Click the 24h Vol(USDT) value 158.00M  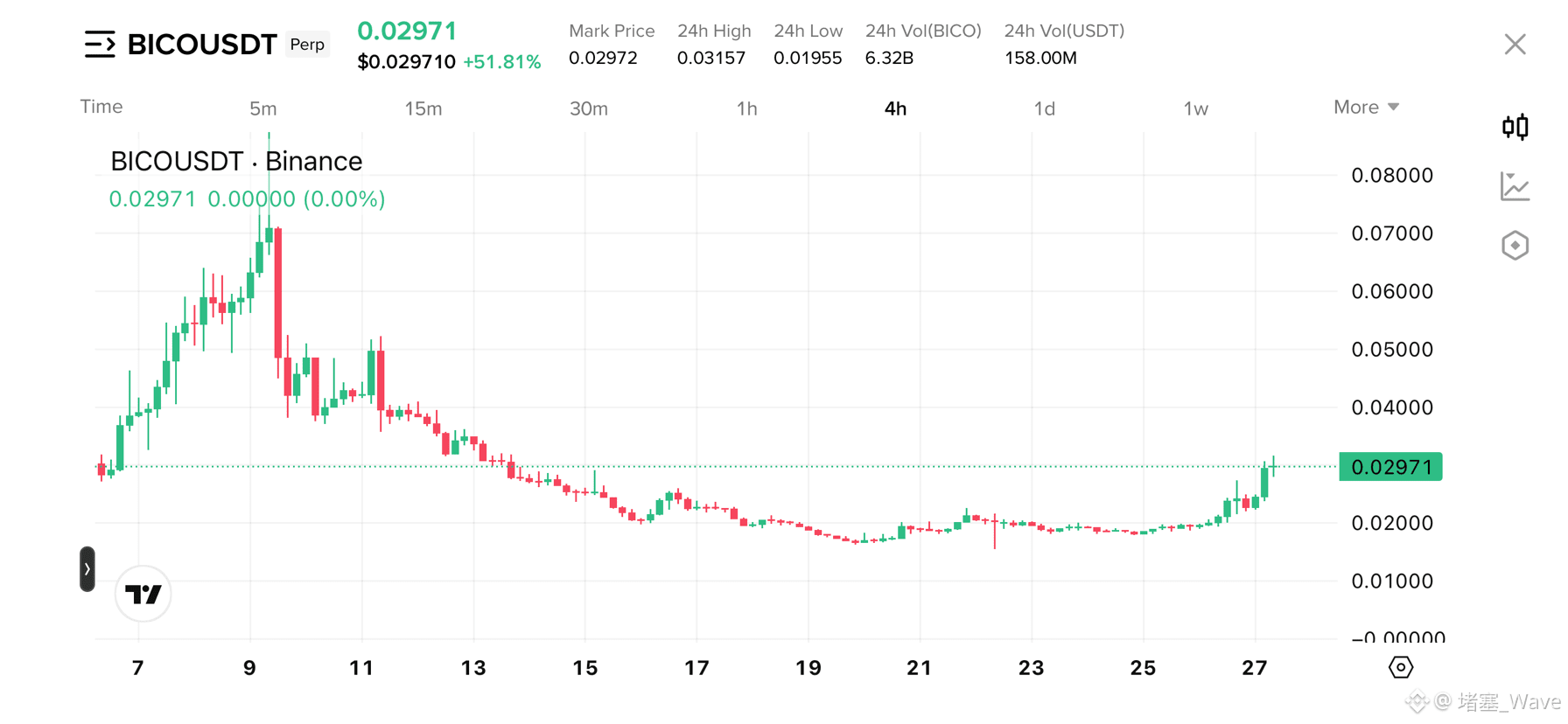pos(1040,58)
